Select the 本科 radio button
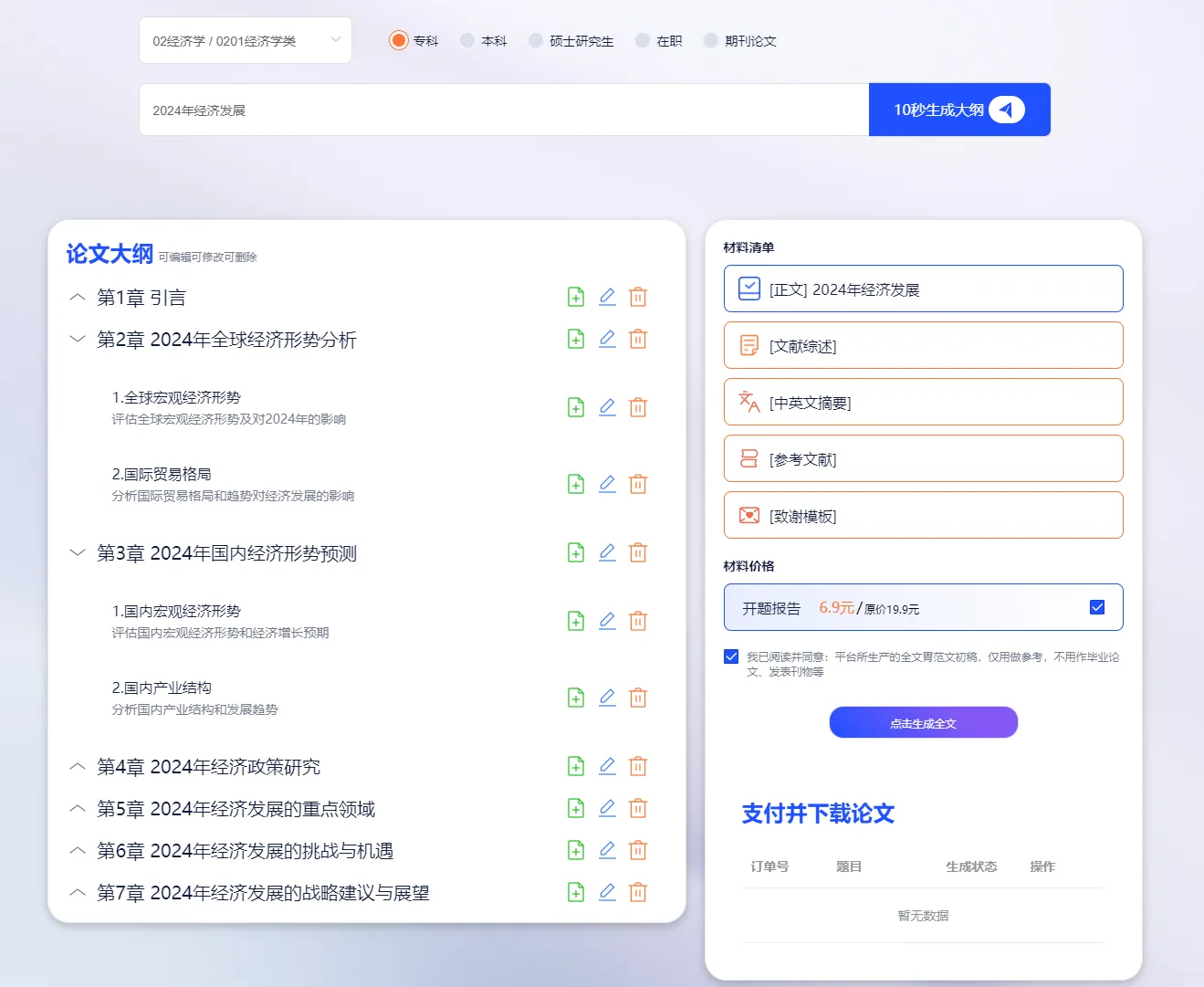Screen dimensions: 1204x987 [x=467, y=40]
